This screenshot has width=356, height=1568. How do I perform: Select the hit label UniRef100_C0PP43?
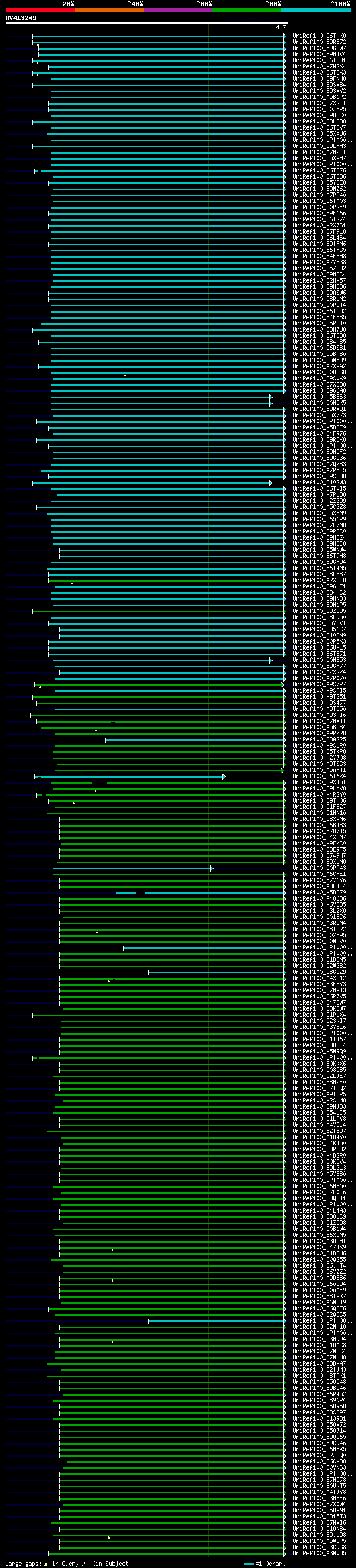click(x=319, y=868)
